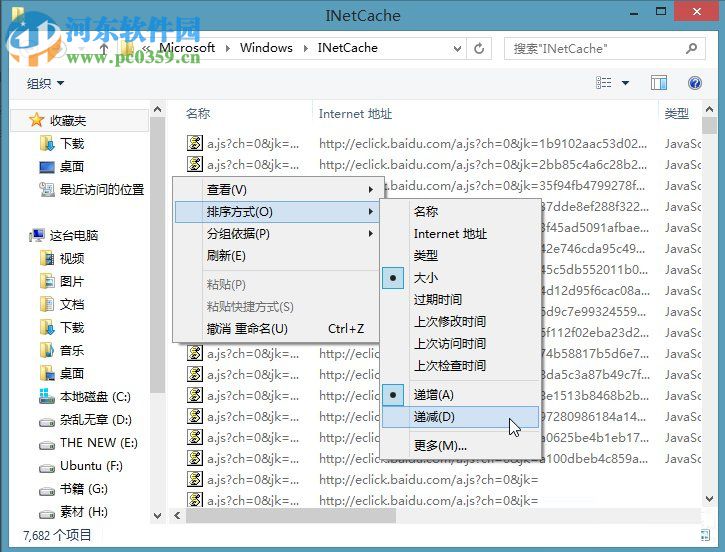Navigate to Windows breadcrumb
This screenshot has height=552, width=725.
point(266,48)
